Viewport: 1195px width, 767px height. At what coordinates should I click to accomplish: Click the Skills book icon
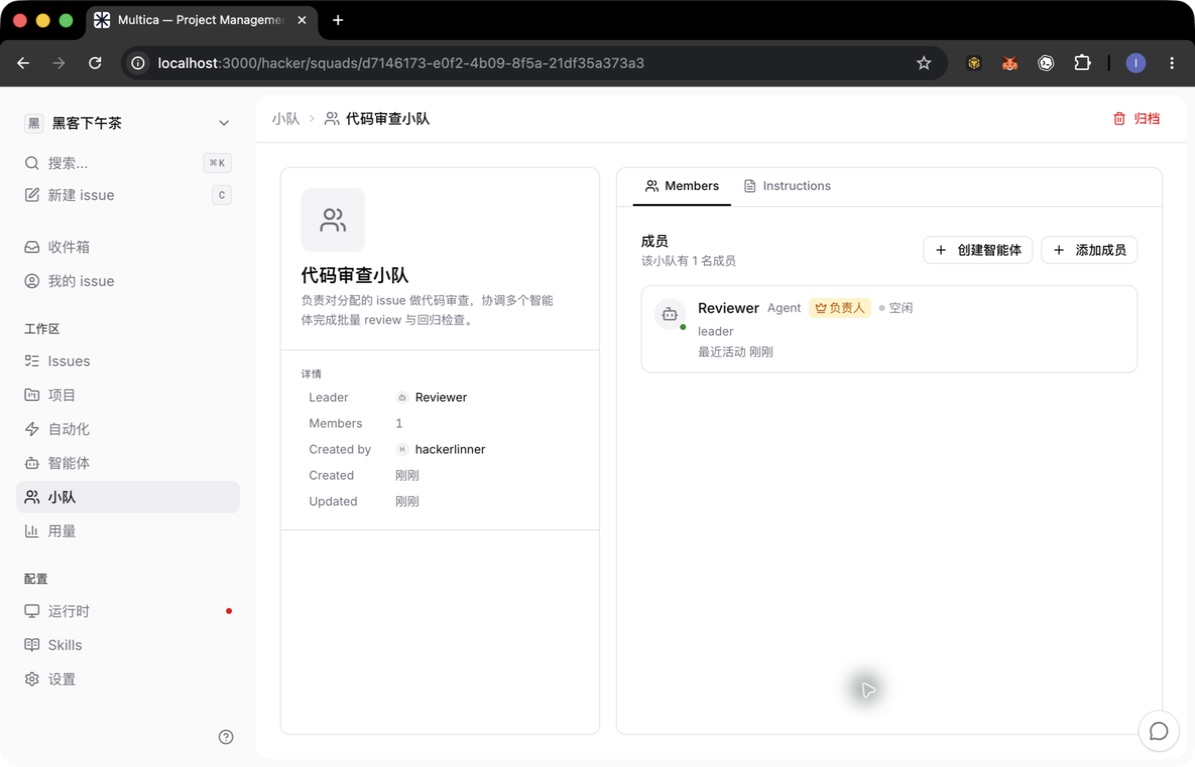[31, 645]
